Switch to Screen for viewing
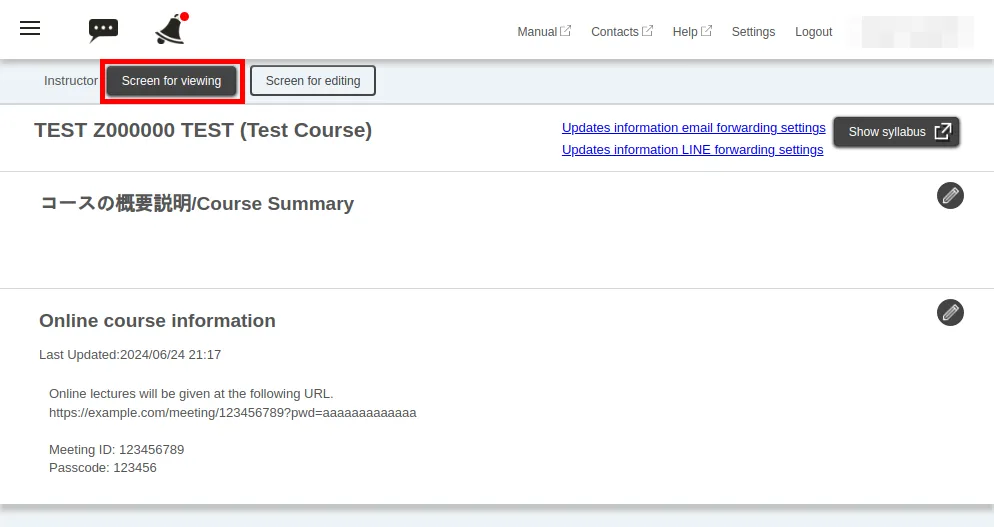Image resolution: width=994 pixels, height=527 pixels. 171,81
